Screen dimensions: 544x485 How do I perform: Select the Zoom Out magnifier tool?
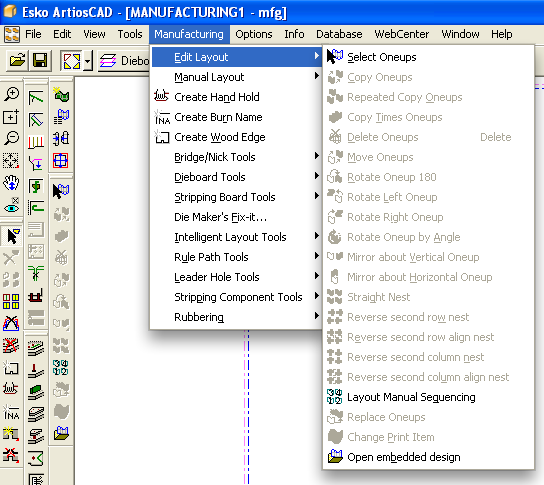click(x=11, y=138)
